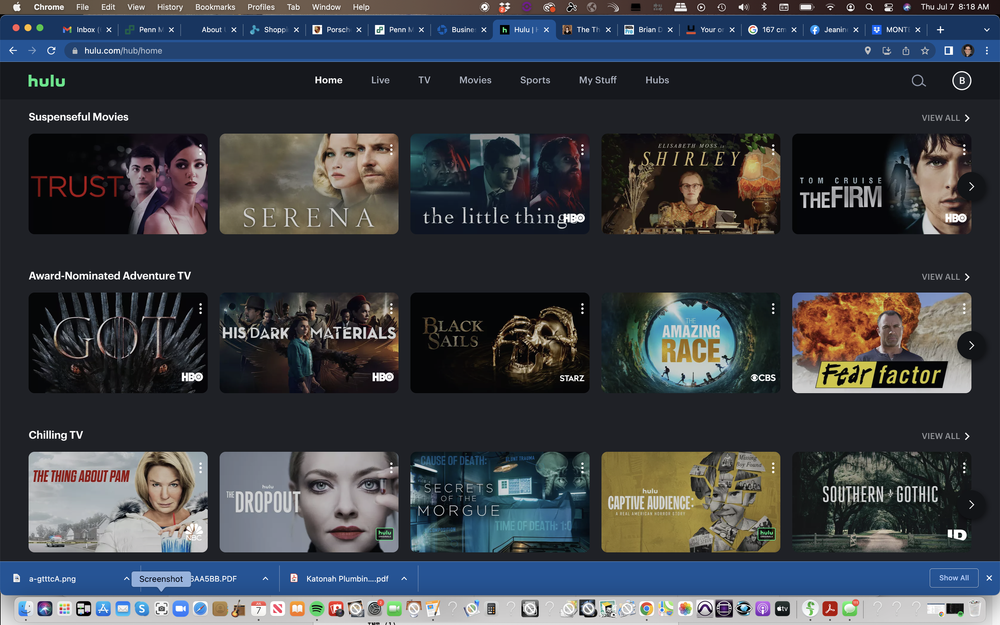The height and width of the screenshot is (625, 1000).
Task: Open Spotlight search in the menu bar
Action: click(869, 7)
